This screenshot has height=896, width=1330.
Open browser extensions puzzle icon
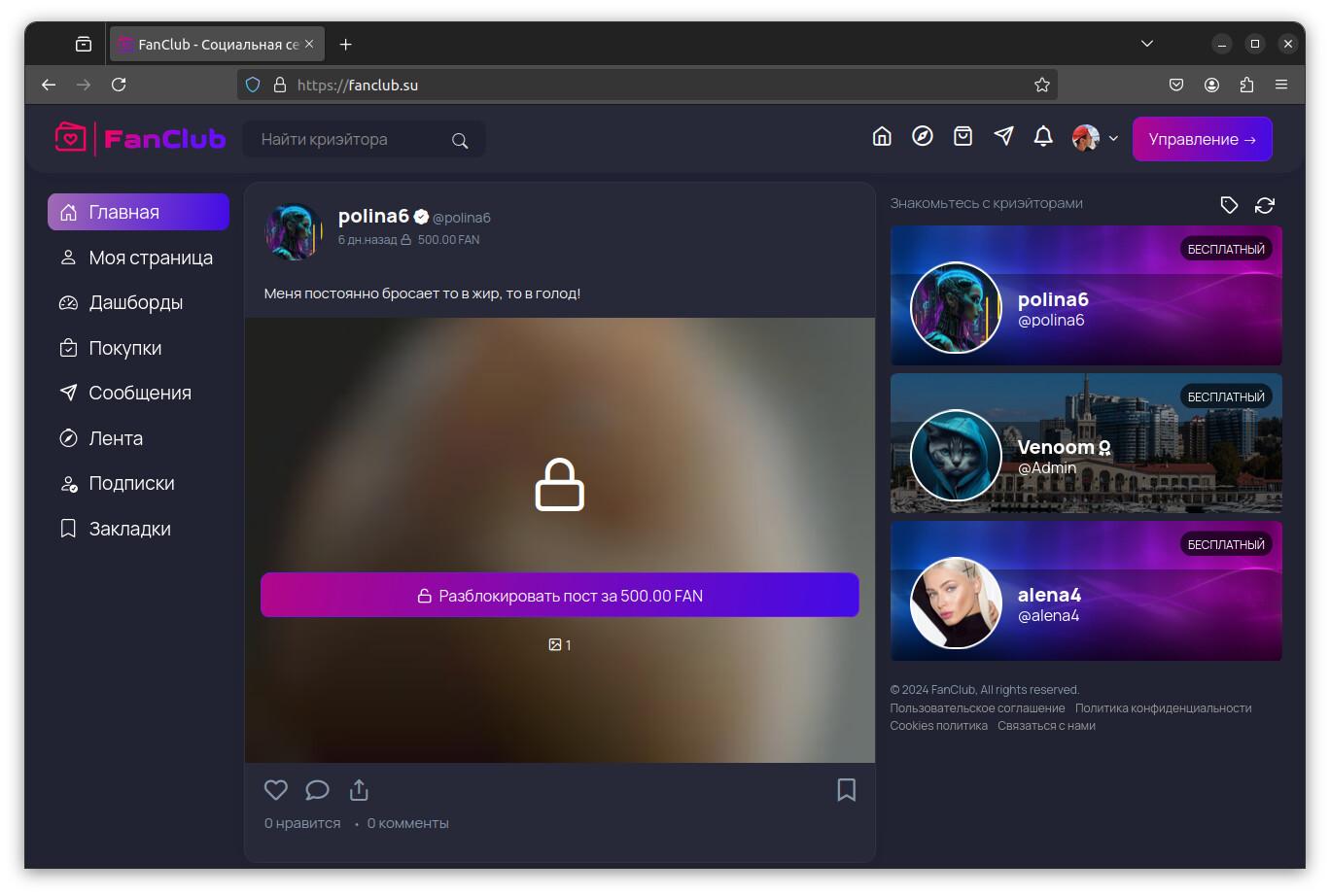click(1246, 85)
